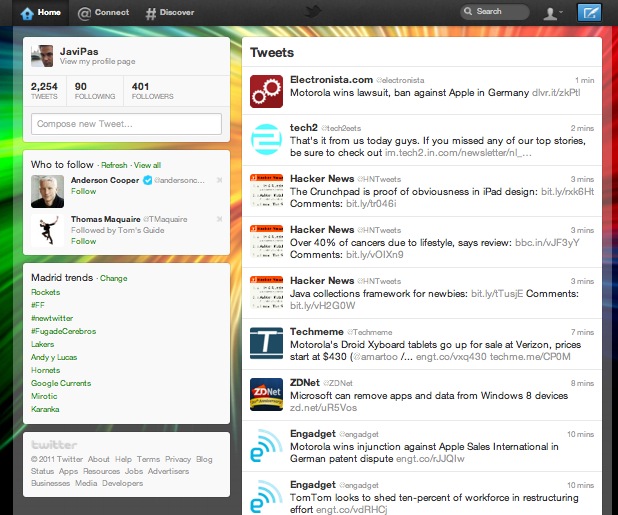Click Hacker News avatar on cancers tweet
The width and height of the screenshot is (618, 515).
[266, 242]
